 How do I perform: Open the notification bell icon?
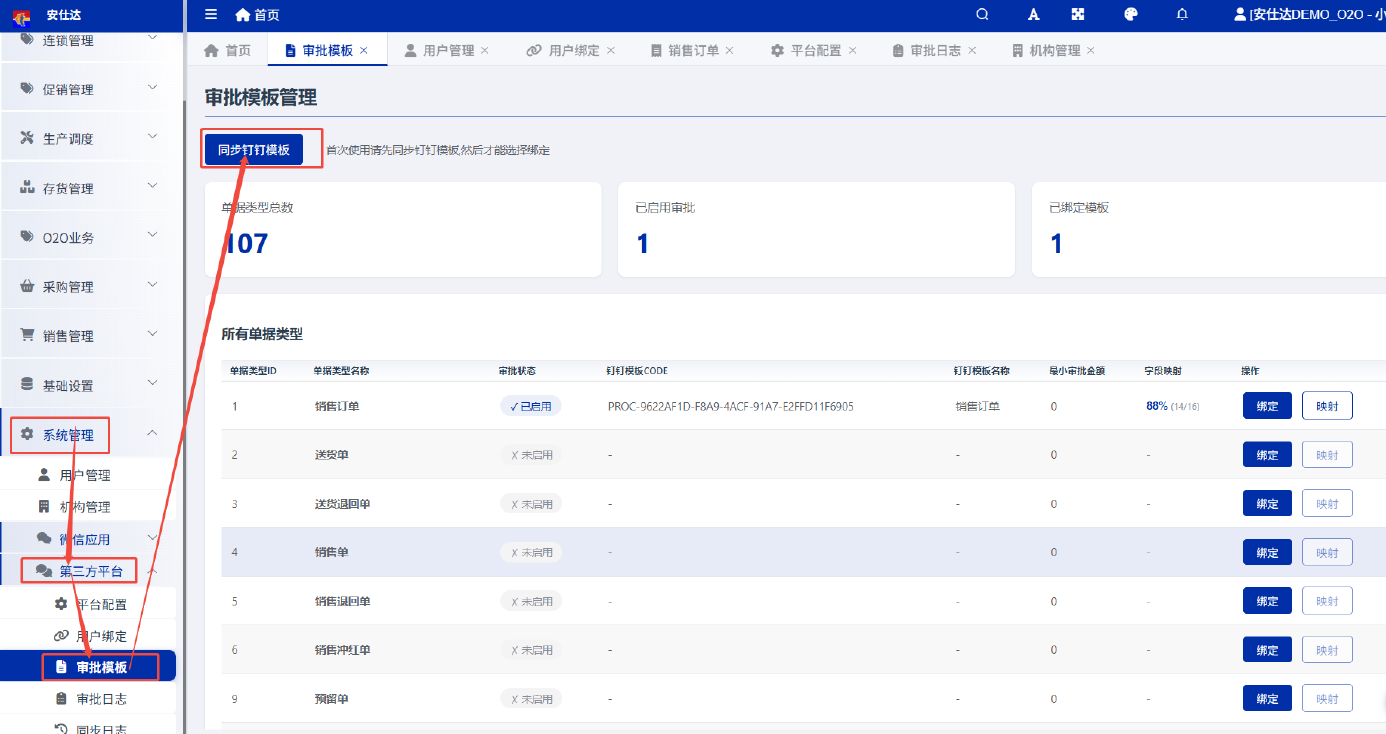tap(1183, 15)
